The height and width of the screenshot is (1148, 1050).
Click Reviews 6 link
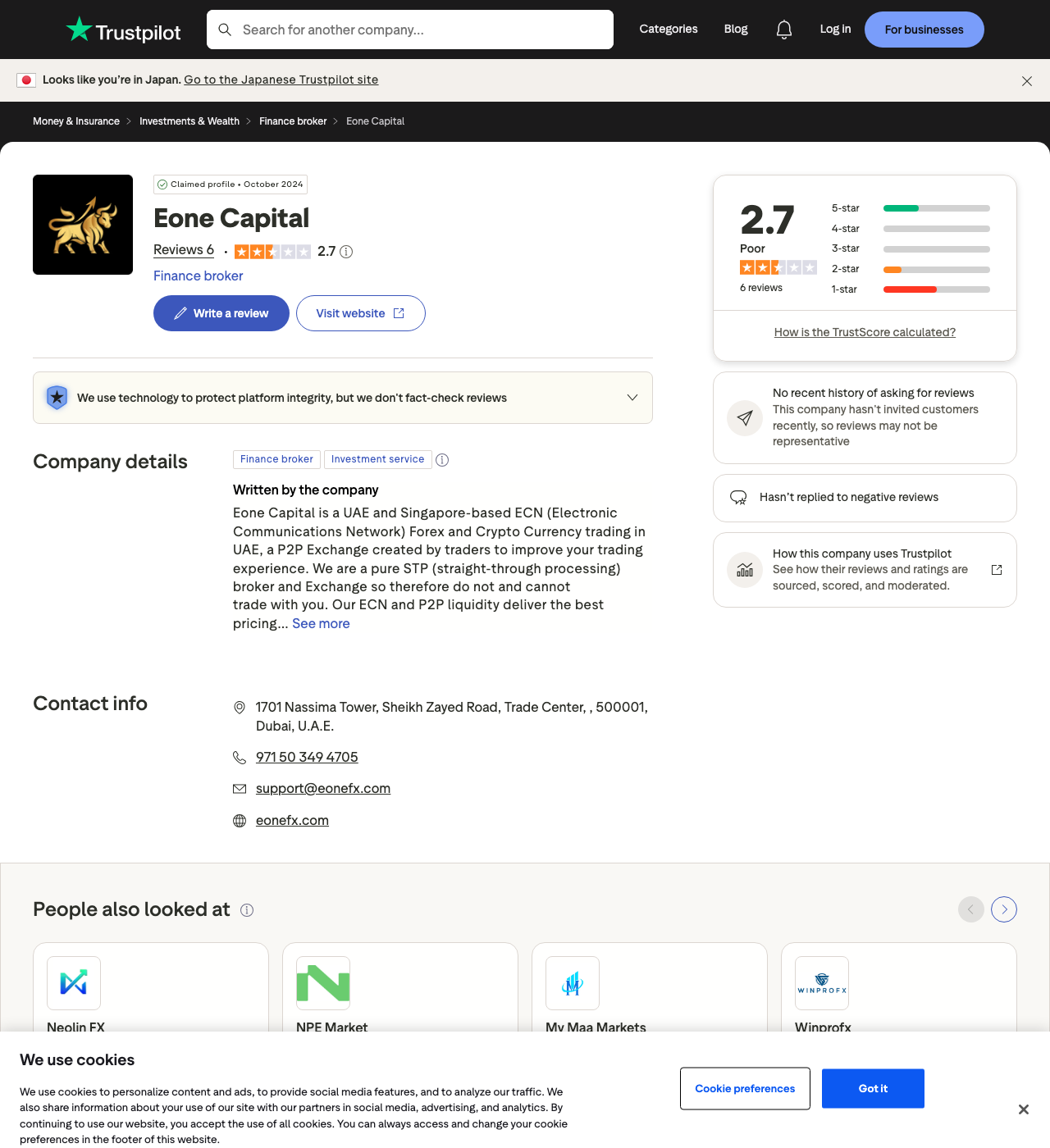184,250
